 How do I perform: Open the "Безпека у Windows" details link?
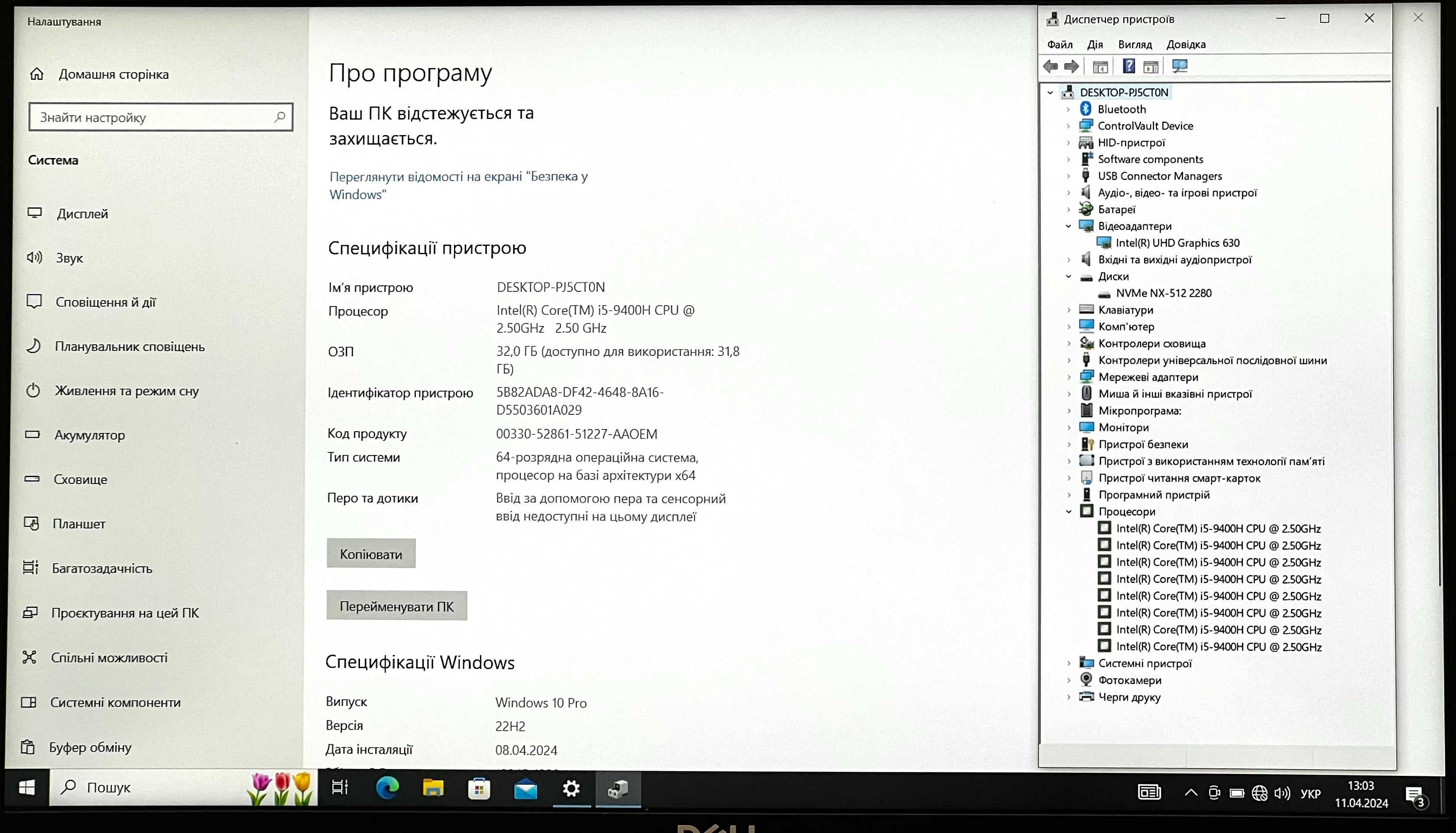[458, 185]
